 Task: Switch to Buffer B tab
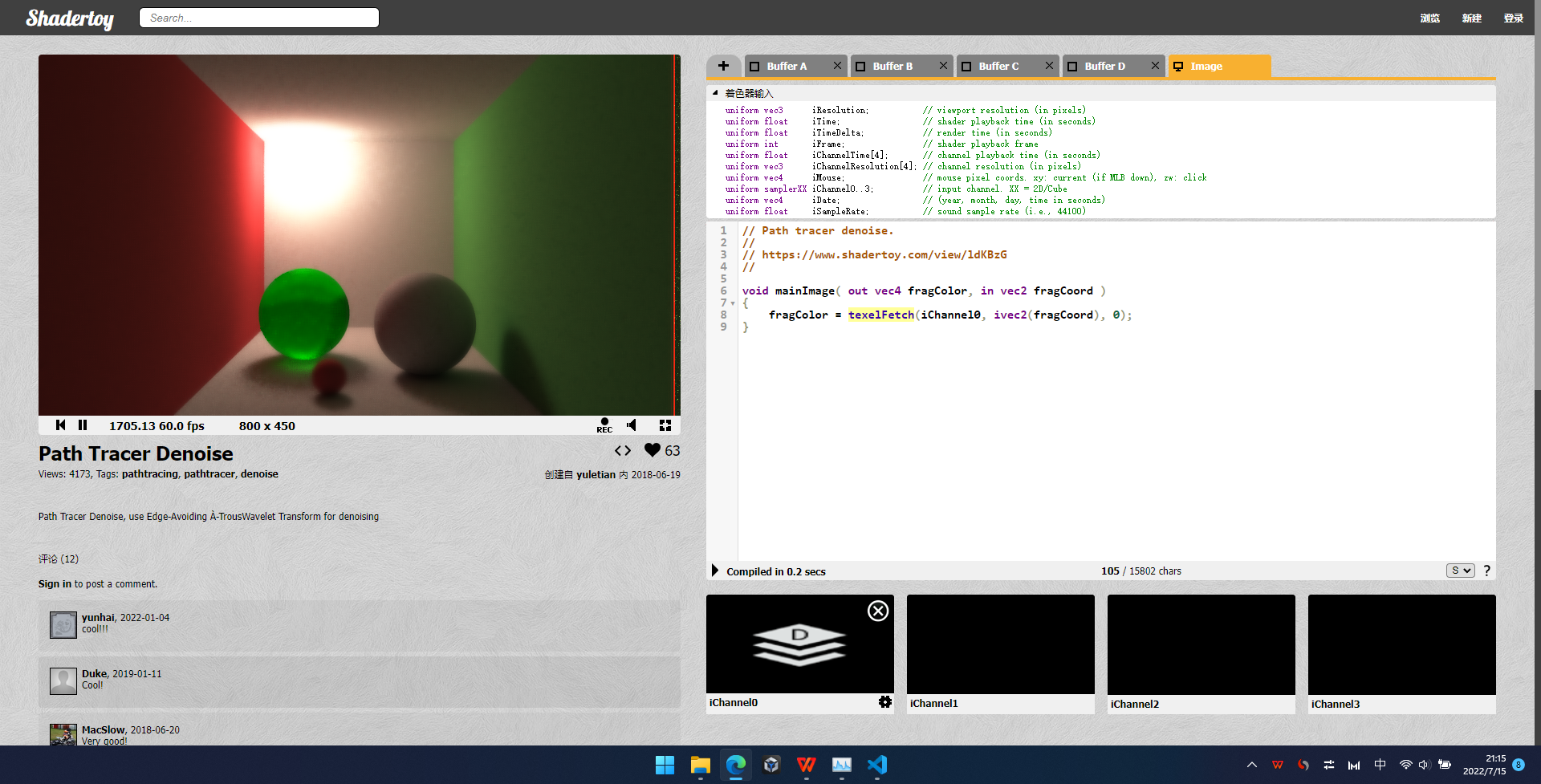point(892,66)
